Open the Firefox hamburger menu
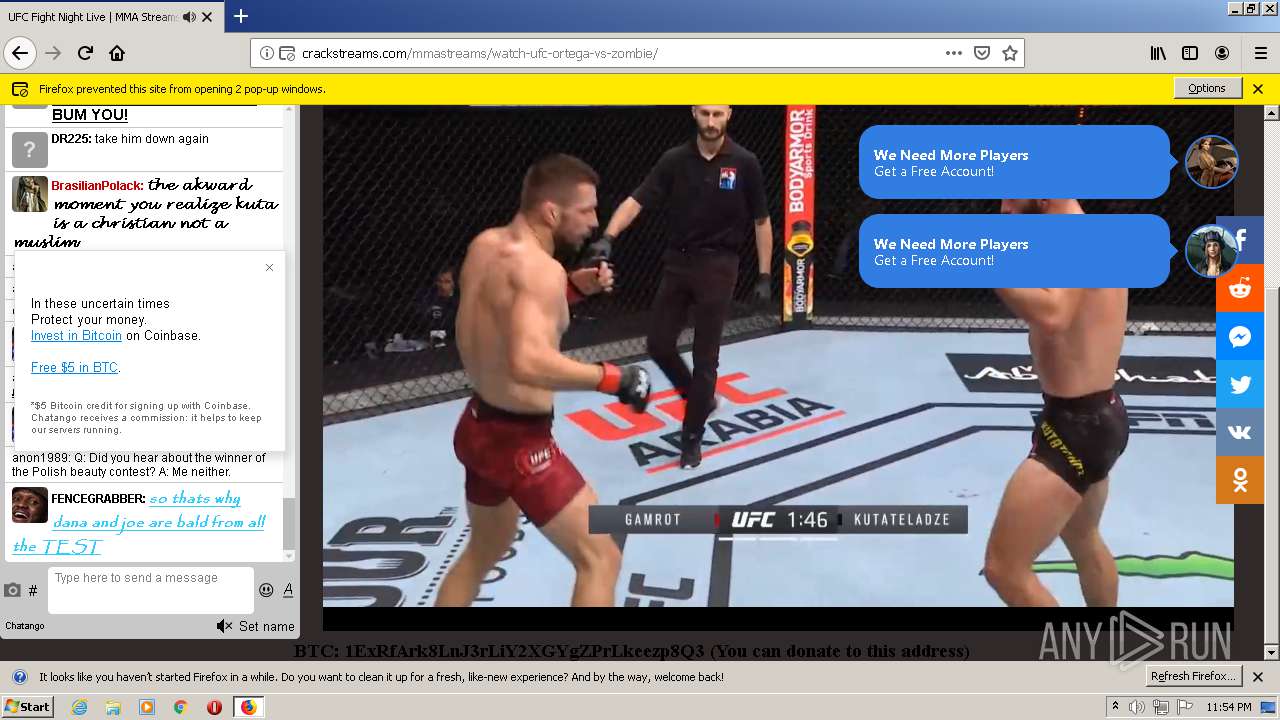1280x720 pixels. pyautogui.click(x=1260, y=53)
